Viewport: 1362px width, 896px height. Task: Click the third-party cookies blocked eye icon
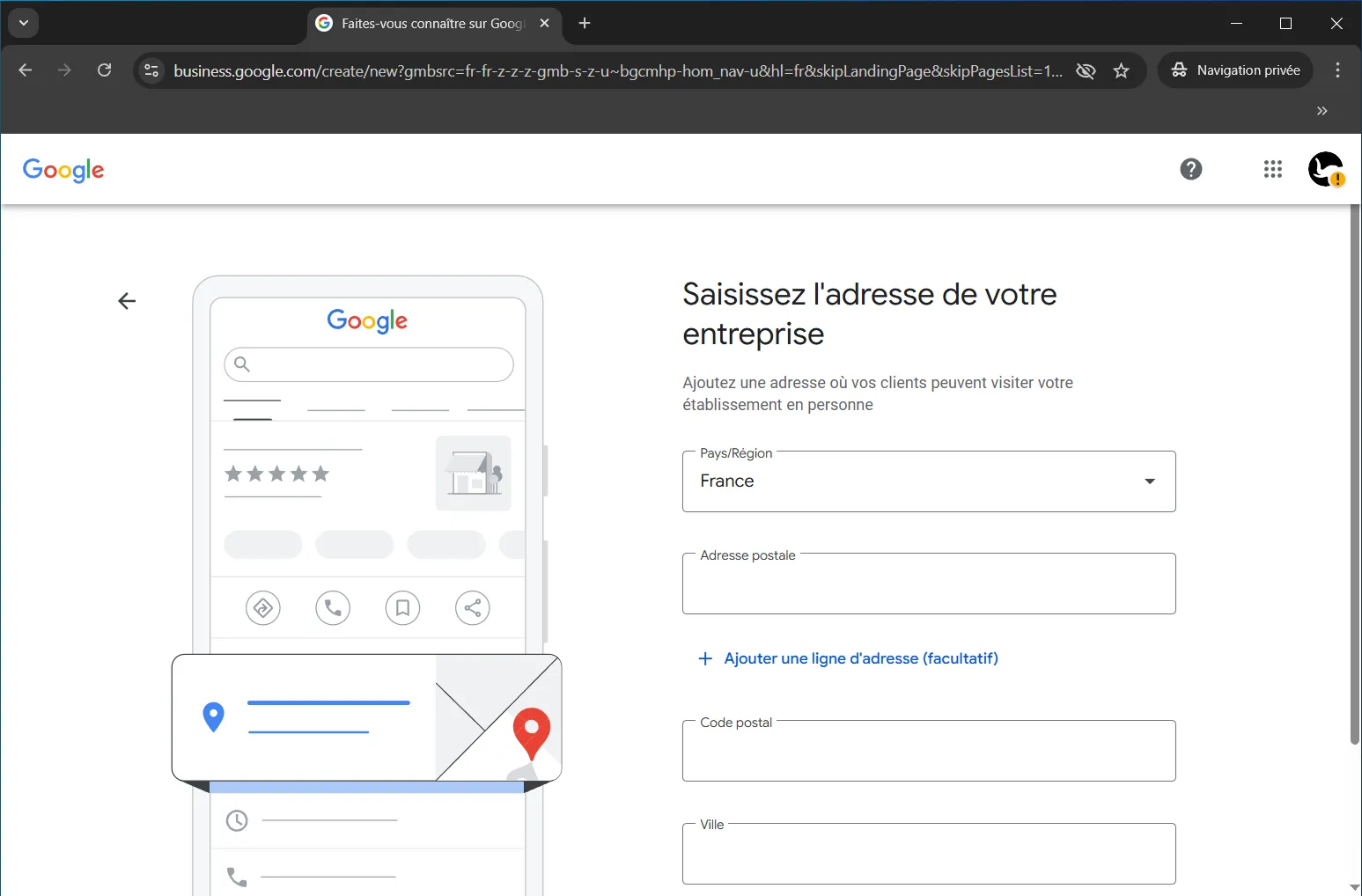(1086, 71)
